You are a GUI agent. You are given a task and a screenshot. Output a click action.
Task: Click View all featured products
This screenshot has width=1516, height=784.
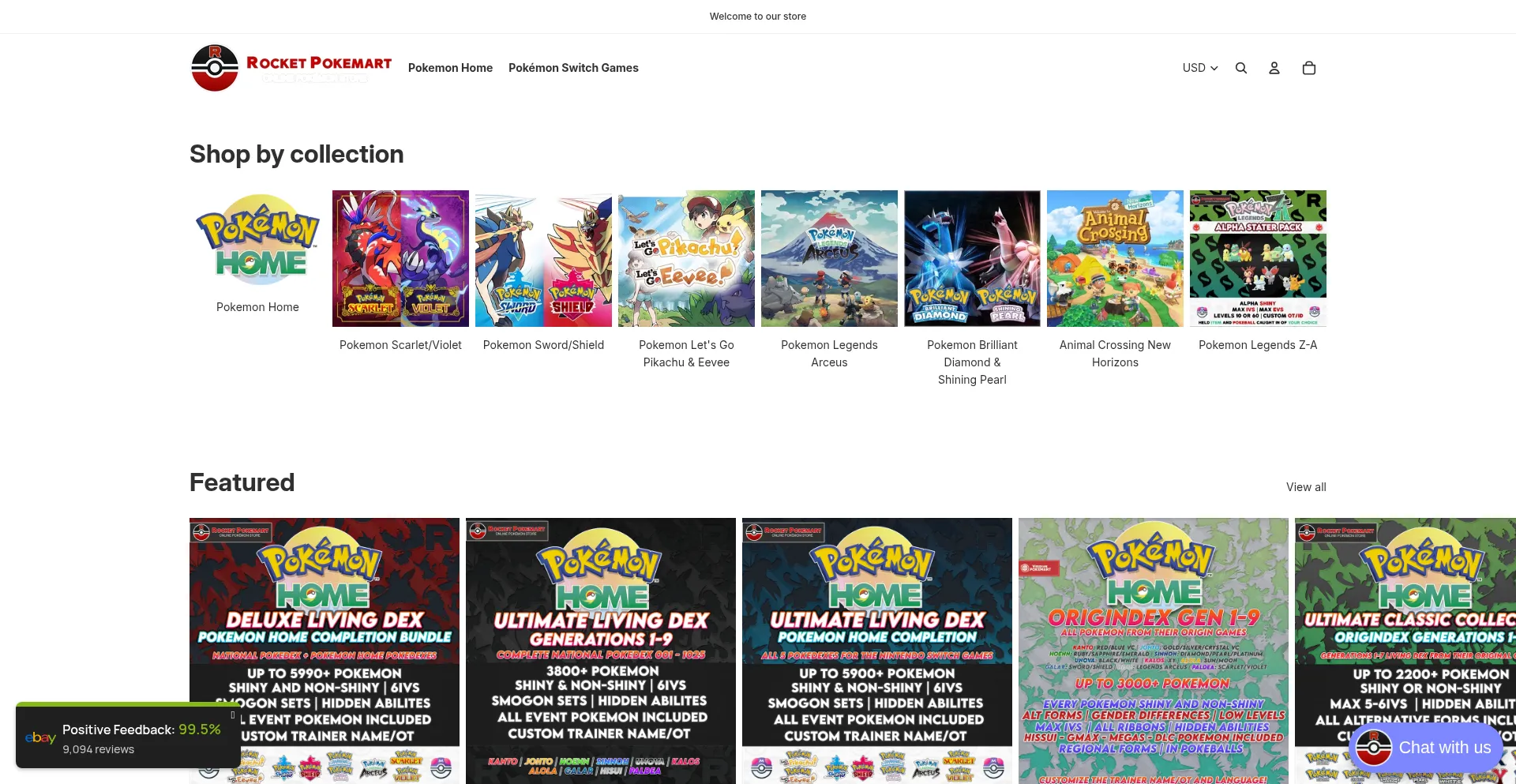1306,487
